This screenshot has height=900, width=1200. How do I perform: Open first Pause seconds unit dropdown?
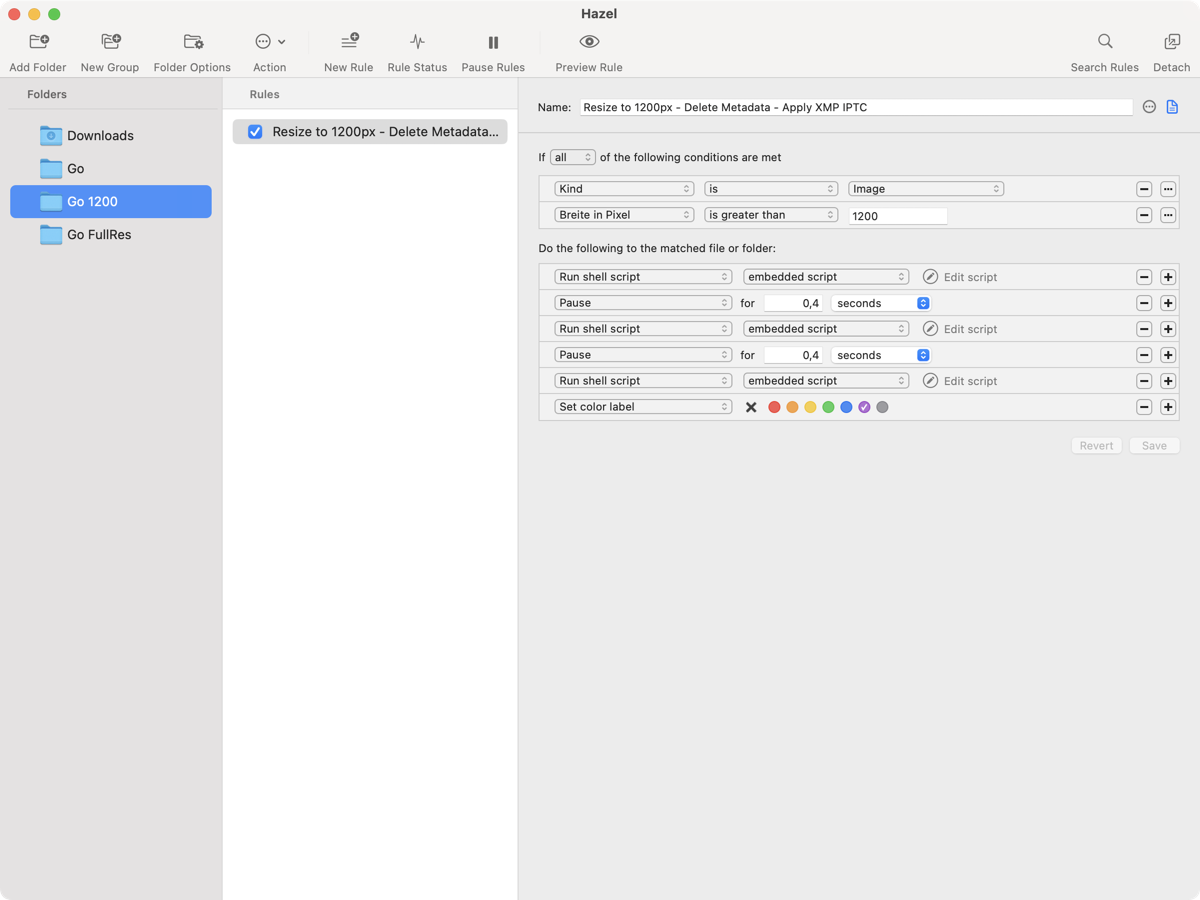pyautogui.click(x=881, y=303)
